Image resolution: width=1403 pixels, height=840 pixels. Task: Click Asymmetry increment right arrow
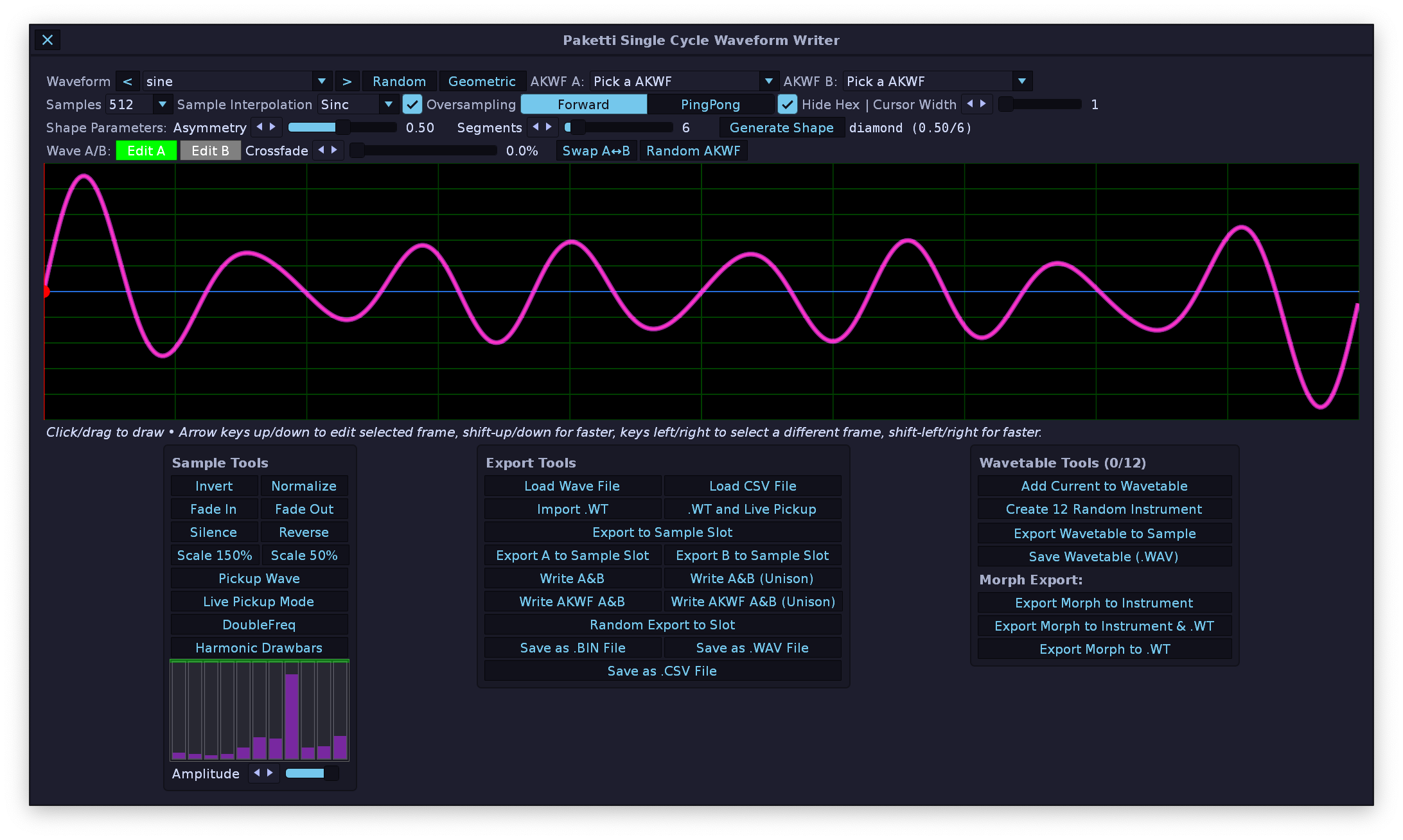(273, 127)
